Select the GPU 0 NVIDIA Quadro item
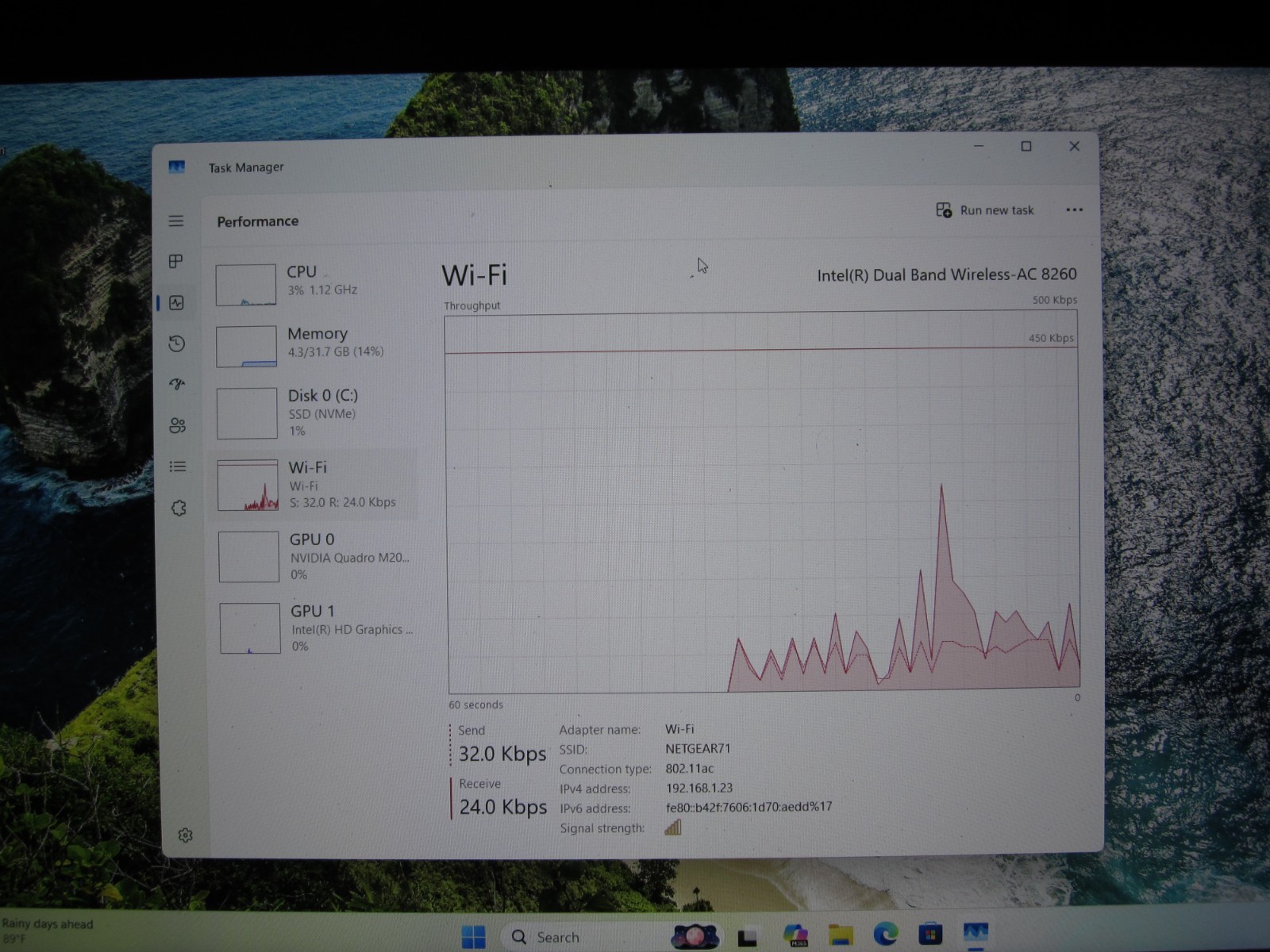The width and height of the screenshot is (1270, 952). 315,556
